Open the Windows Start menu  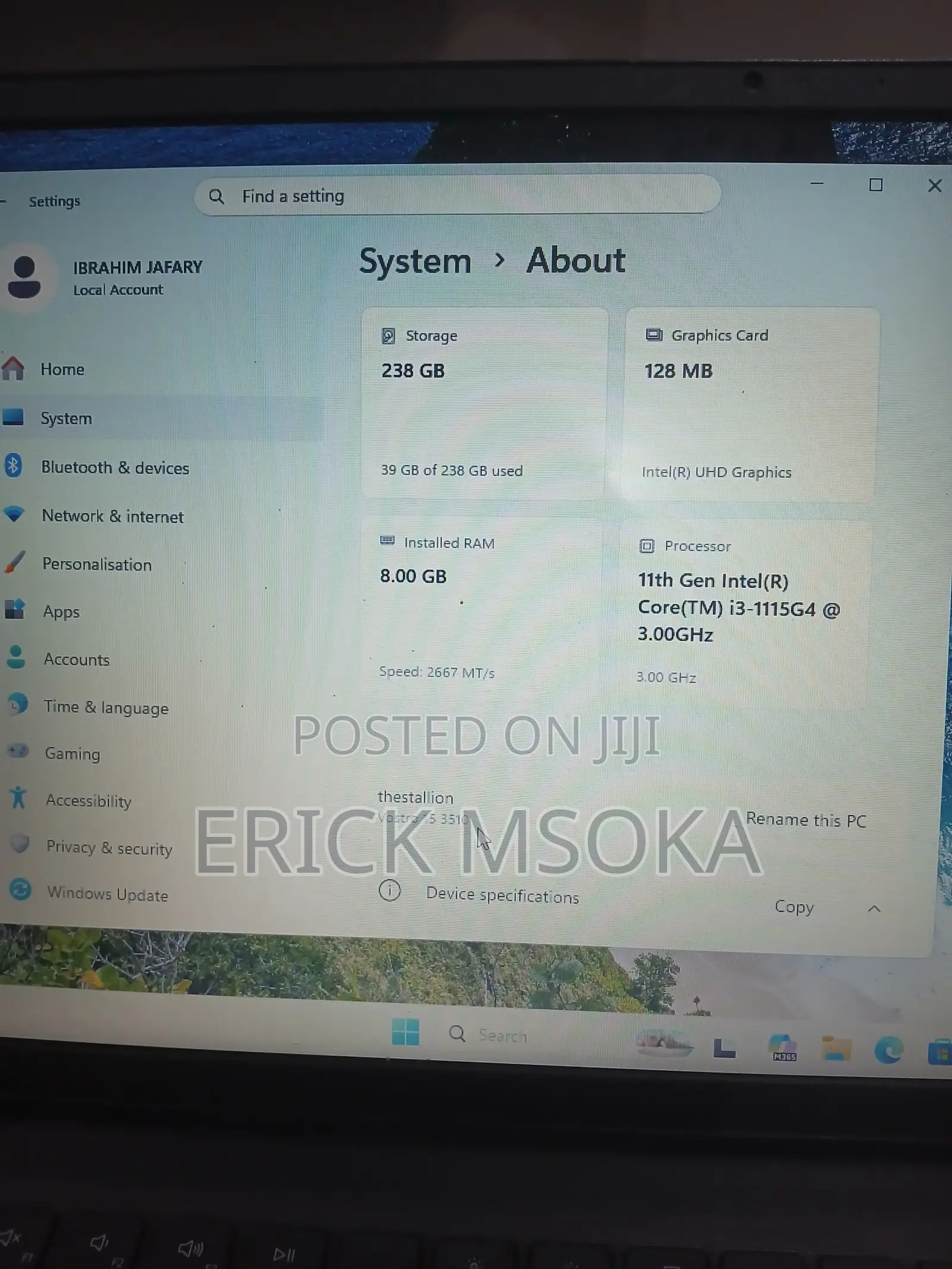point(405,1032)
